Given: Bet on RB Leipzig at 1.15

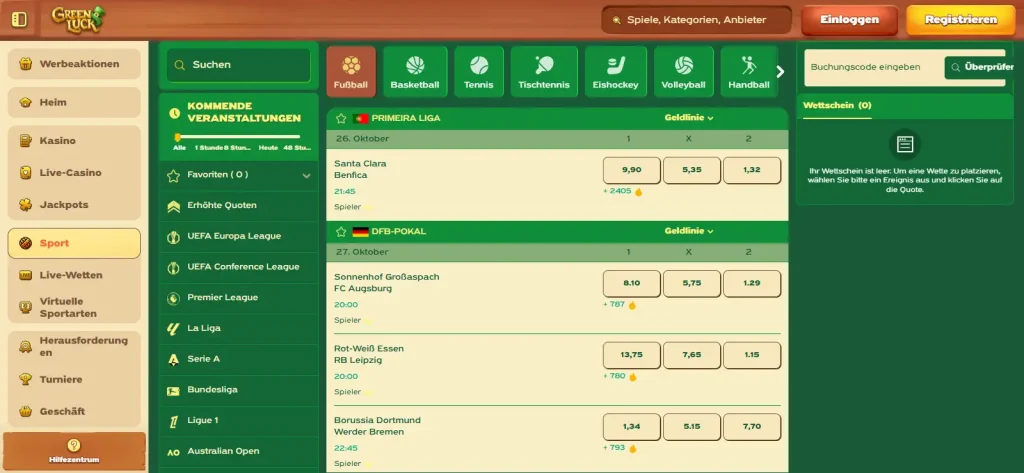Looking at the screenshot, I should pyautogui.click(x=752, y=355).
